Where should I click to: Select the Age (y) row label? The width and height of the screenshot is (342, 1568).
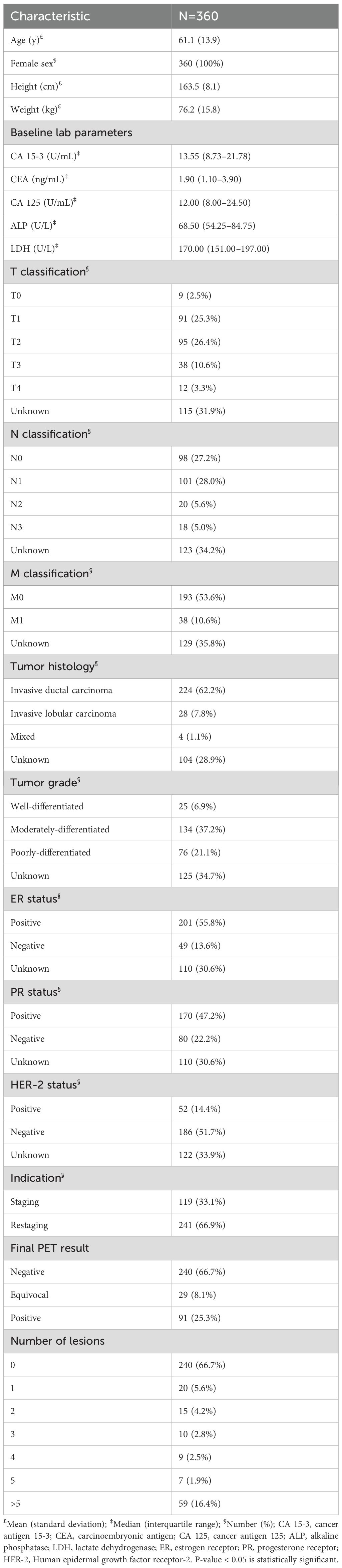click(27, 40)
